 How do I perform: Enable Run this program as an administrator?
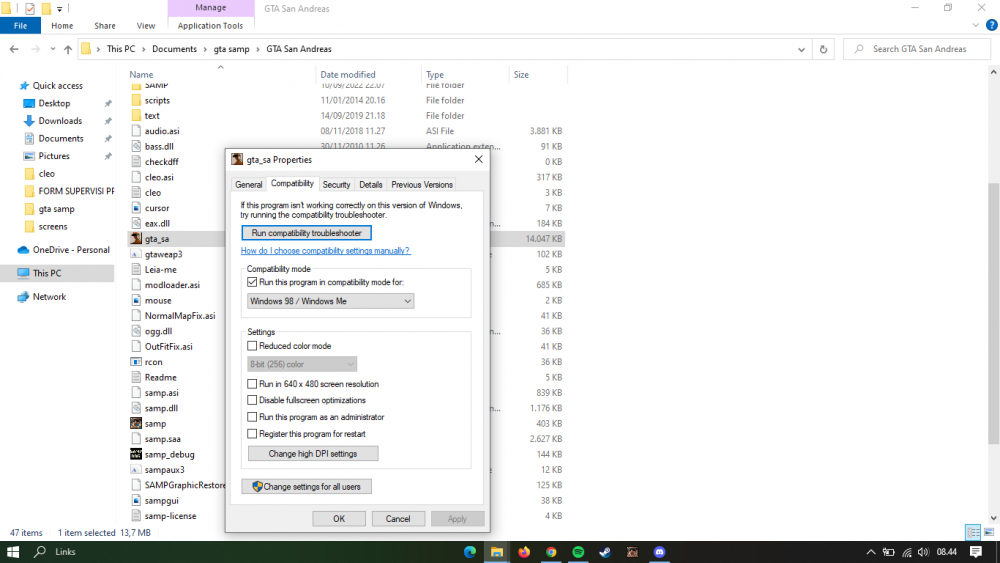pos(252,417)
